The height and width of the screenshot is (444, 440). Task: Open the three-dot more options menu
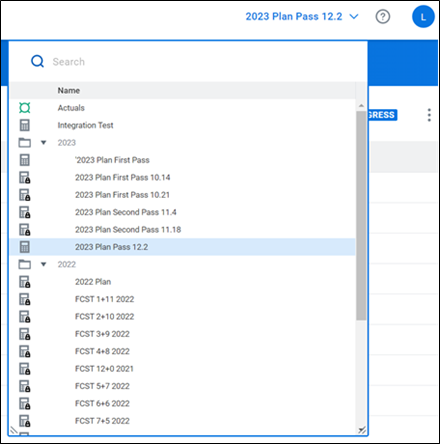[x=429, y=115]
